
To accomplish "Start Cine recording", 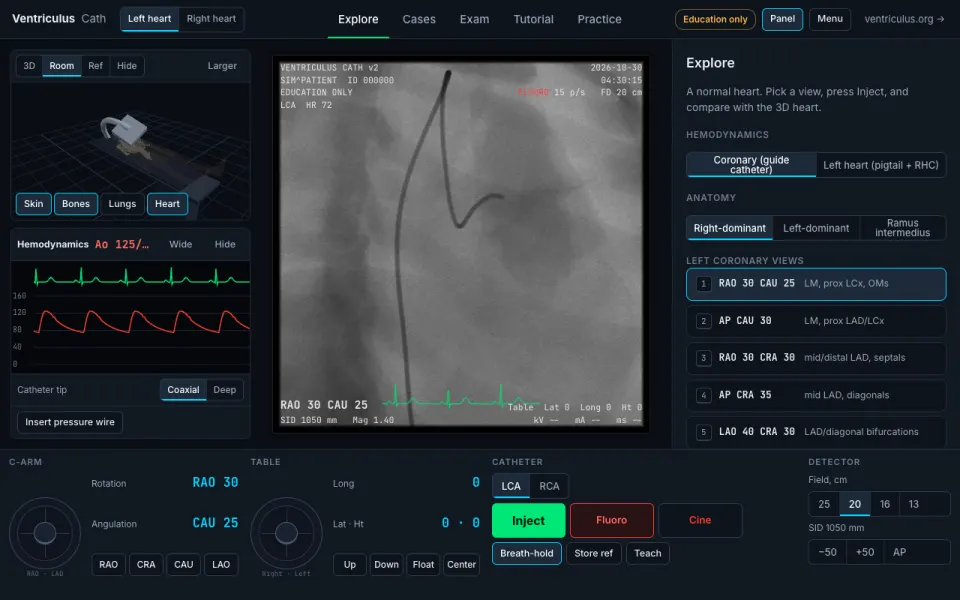I will pyautogui.click(x=700, y=520).
